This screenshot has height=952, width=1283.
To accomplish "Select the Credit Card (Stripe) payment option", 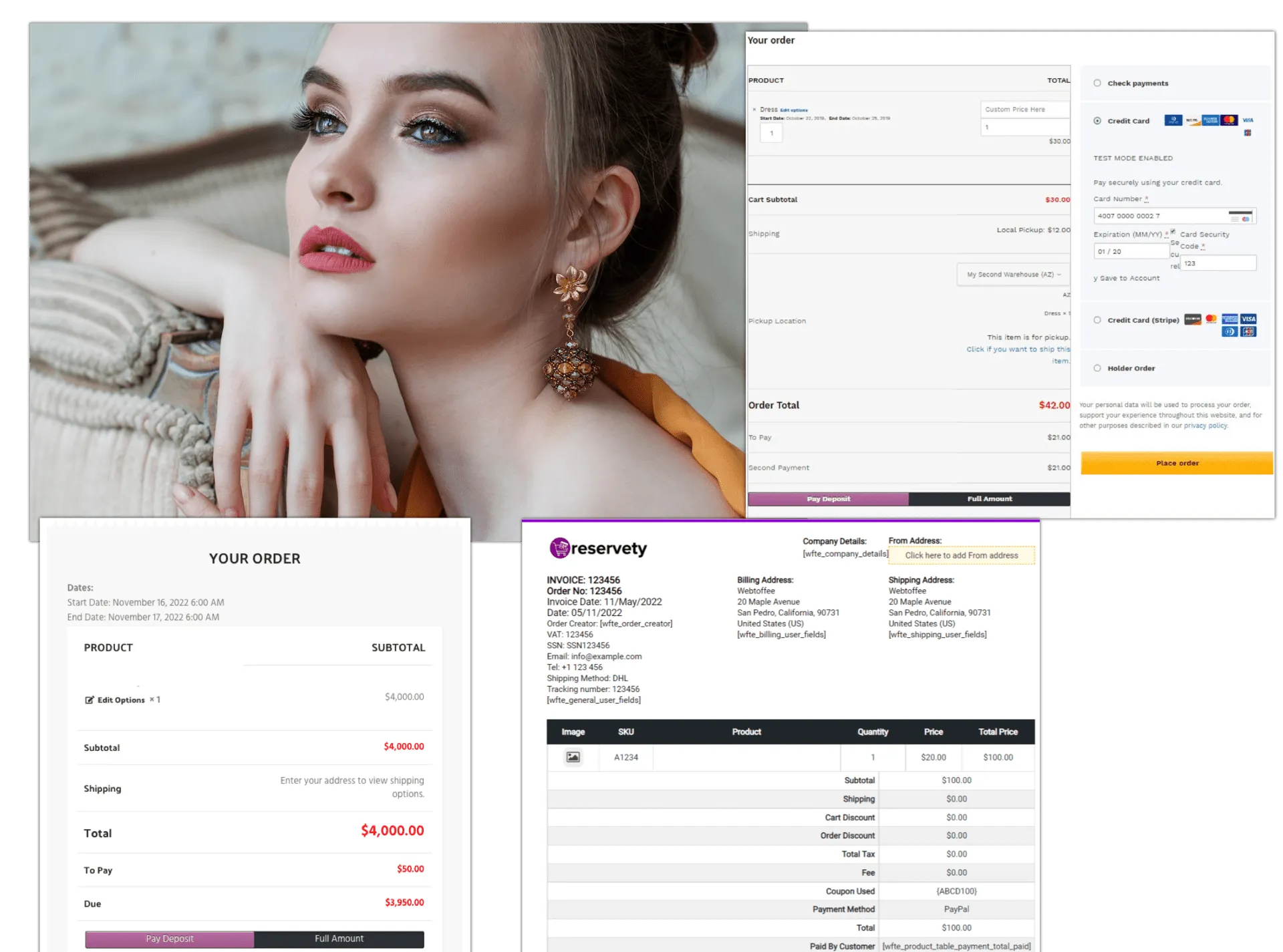I will tap(1097, 320).
